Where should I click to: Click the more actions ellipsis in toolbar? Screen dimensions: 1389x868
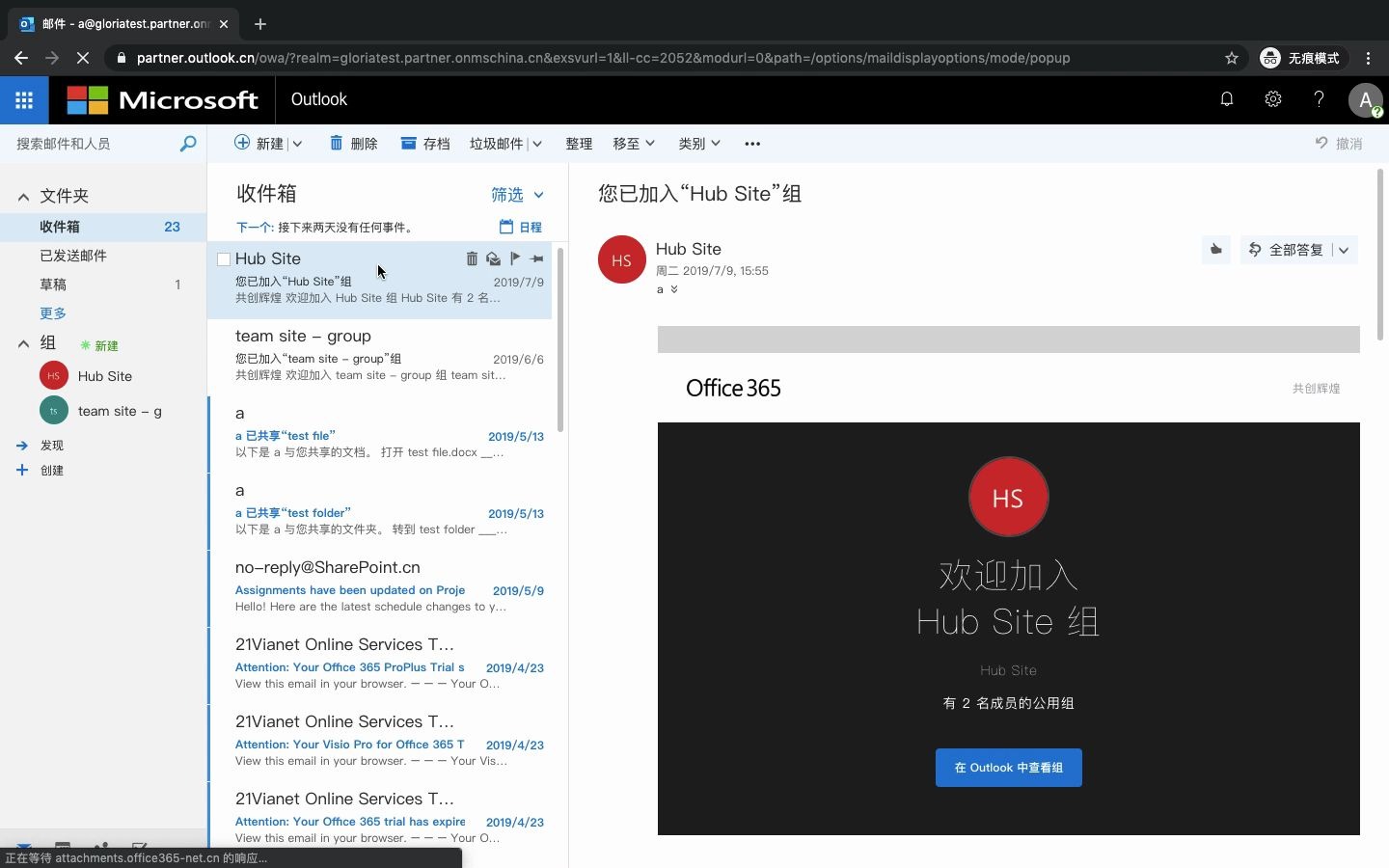pos(752,144)
